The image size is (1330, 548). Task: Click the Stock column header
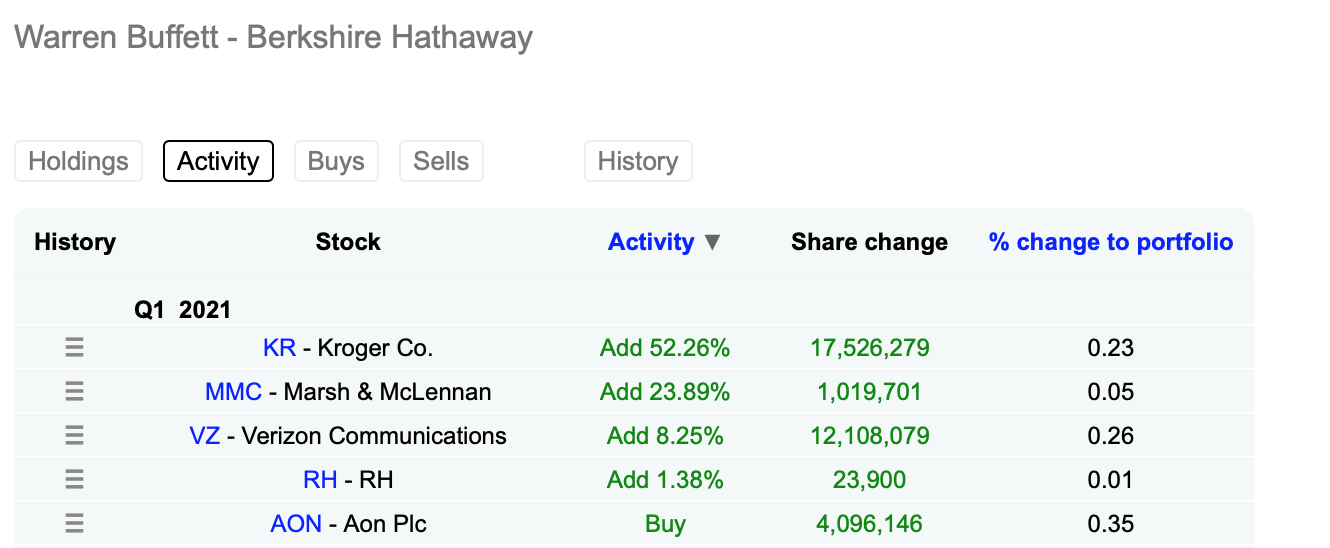click(348, 242)
